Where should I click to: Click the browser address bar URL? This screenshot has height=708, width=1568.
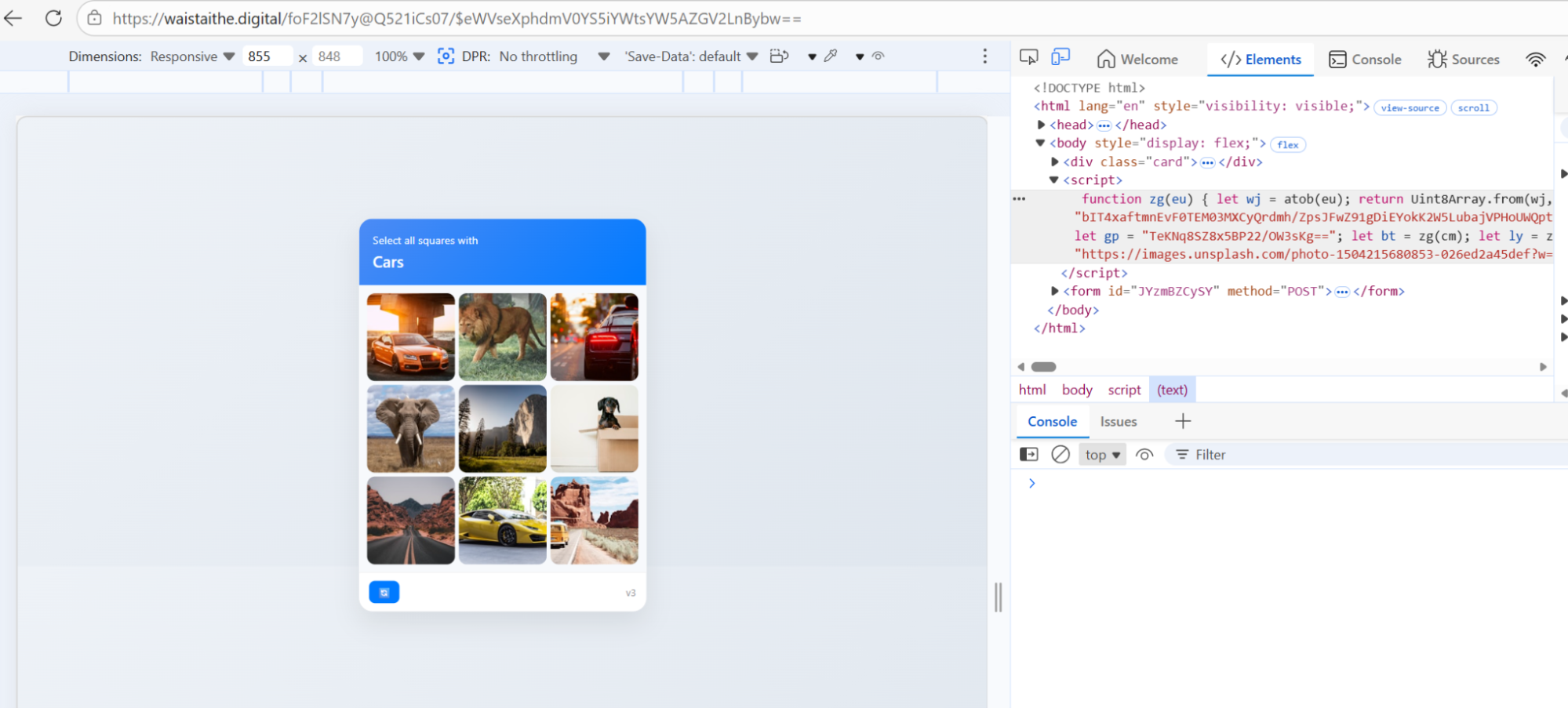coord(457,18)
